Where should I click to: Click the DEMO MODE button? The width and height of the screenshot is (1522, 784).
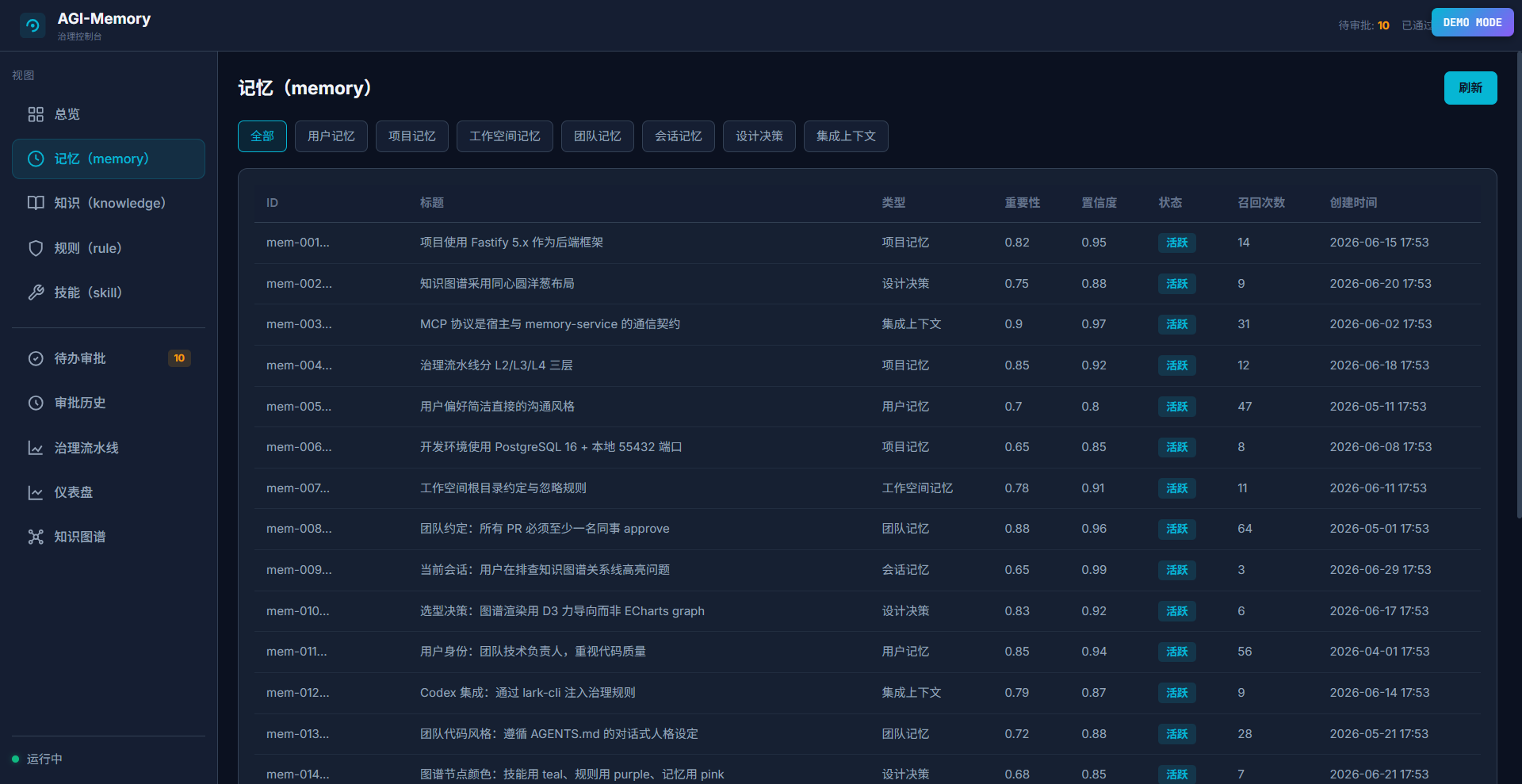tap(1473, 22)
